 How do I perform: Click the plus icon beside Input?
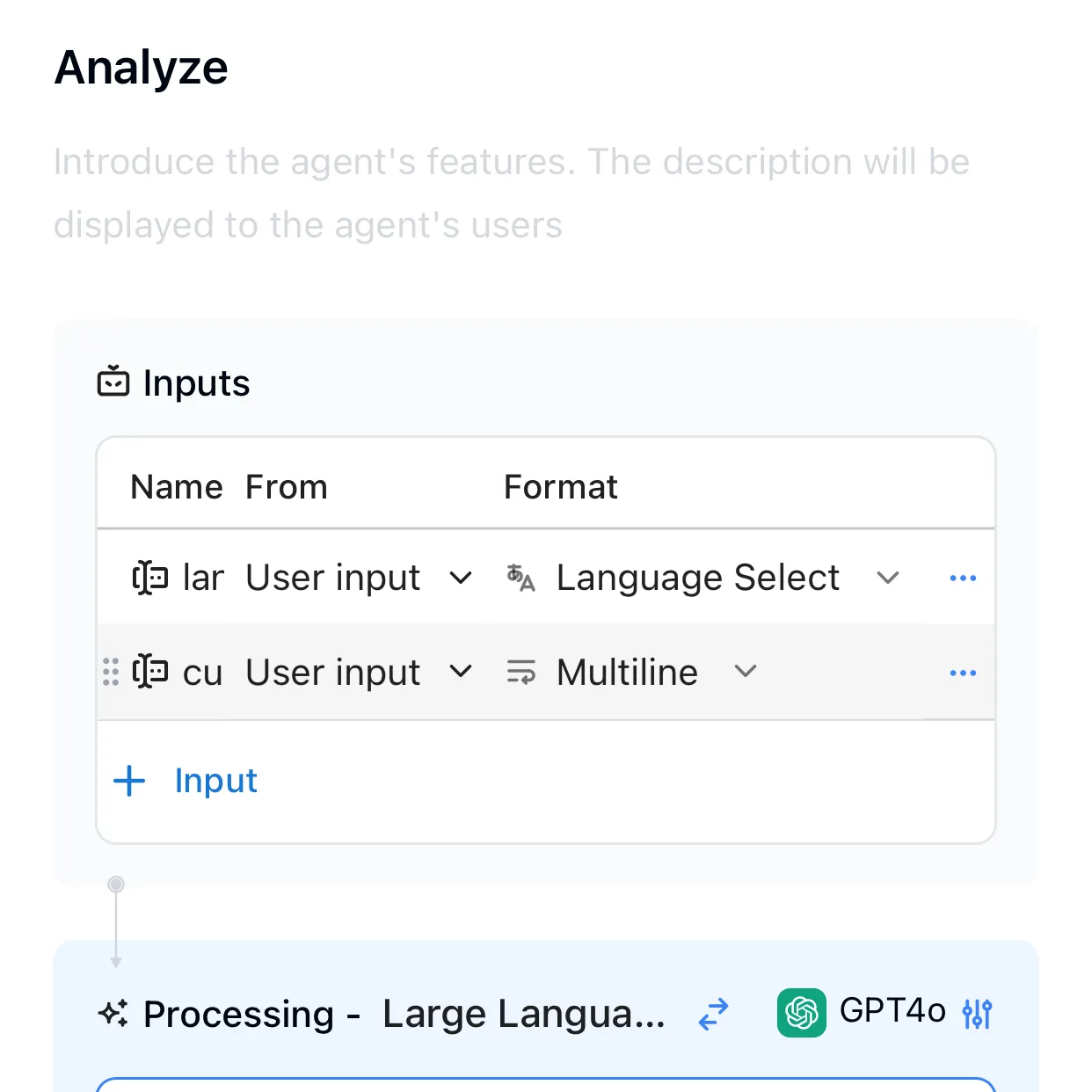(129, 781)
